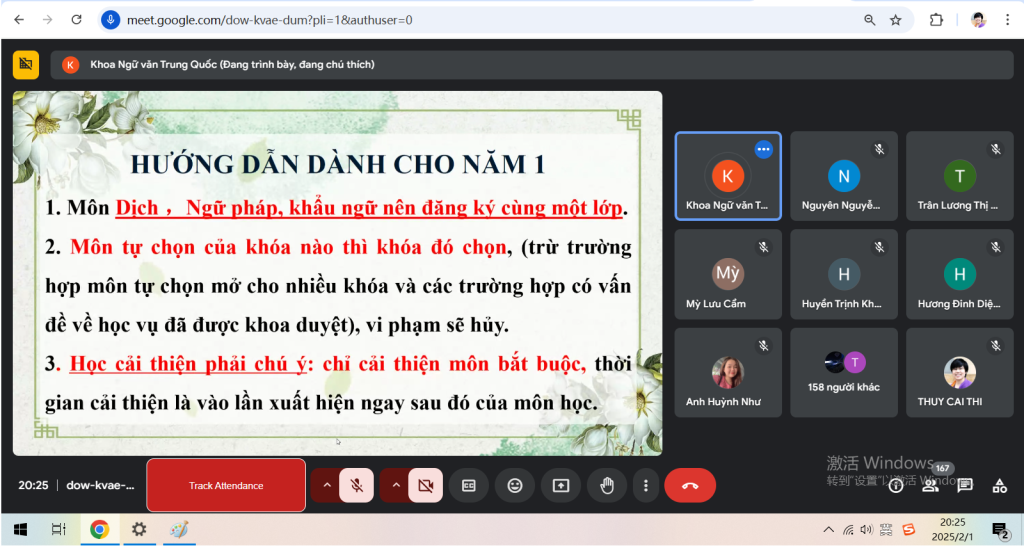Open the 158 người khác tile
The width and height of the screenshot is (1024, 548).
[x=844, y=372]
